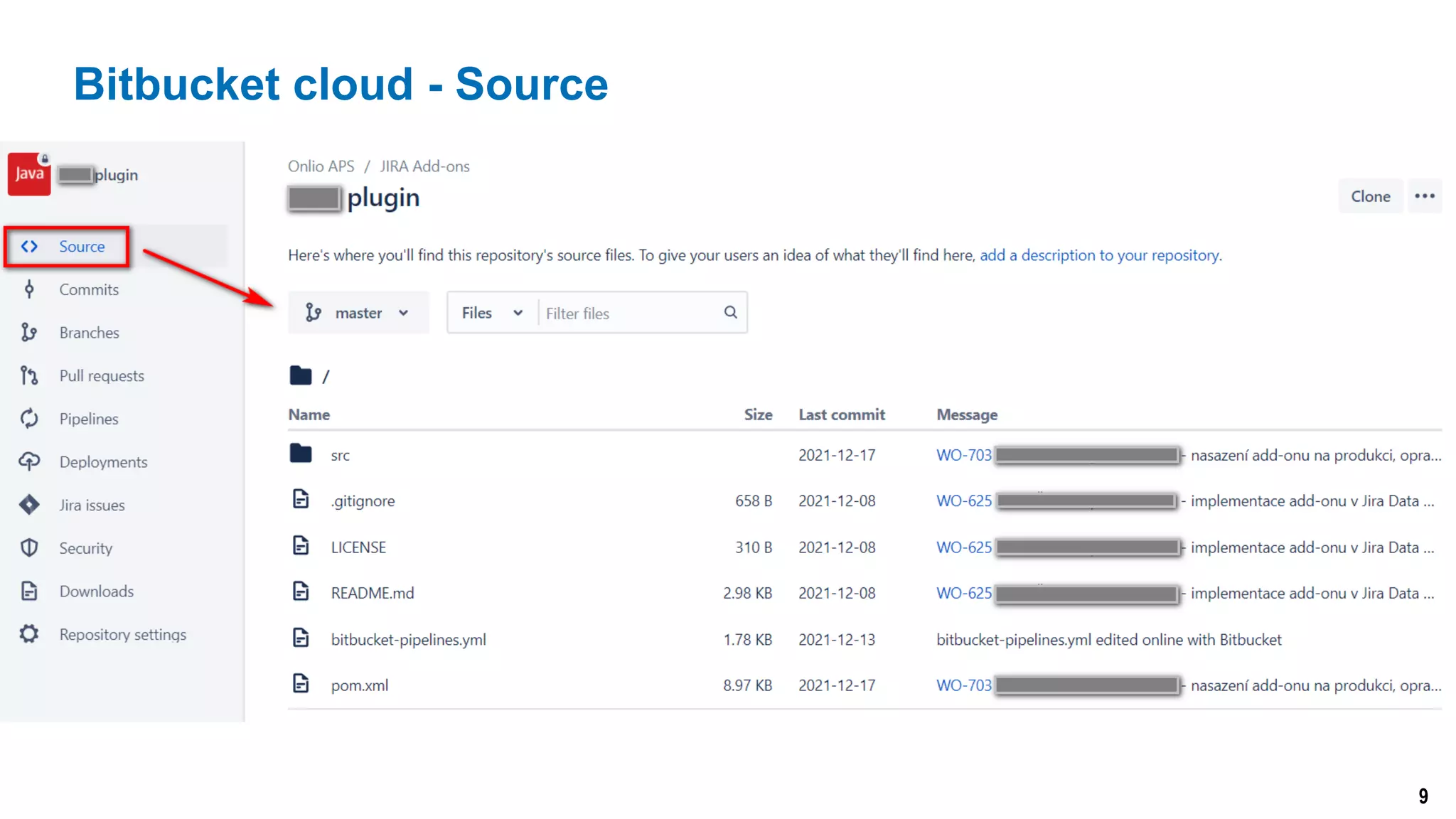The width and height of the screenshot is (1456, 819).
Task: Open the .gitignore file name
Action: (x=363, y=501)
